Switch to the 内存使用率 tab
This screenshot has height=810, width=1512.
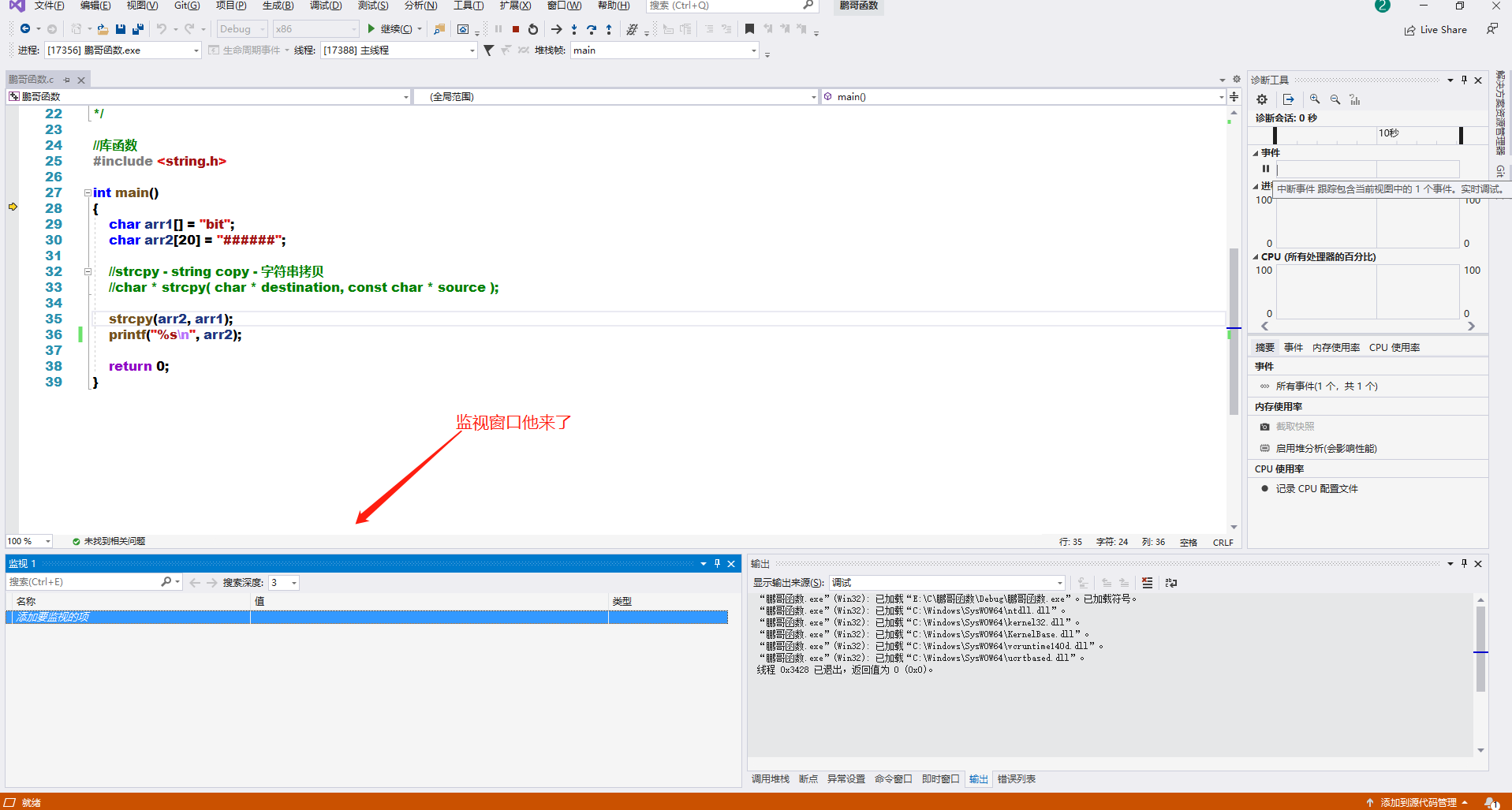tap(1336, 348)
